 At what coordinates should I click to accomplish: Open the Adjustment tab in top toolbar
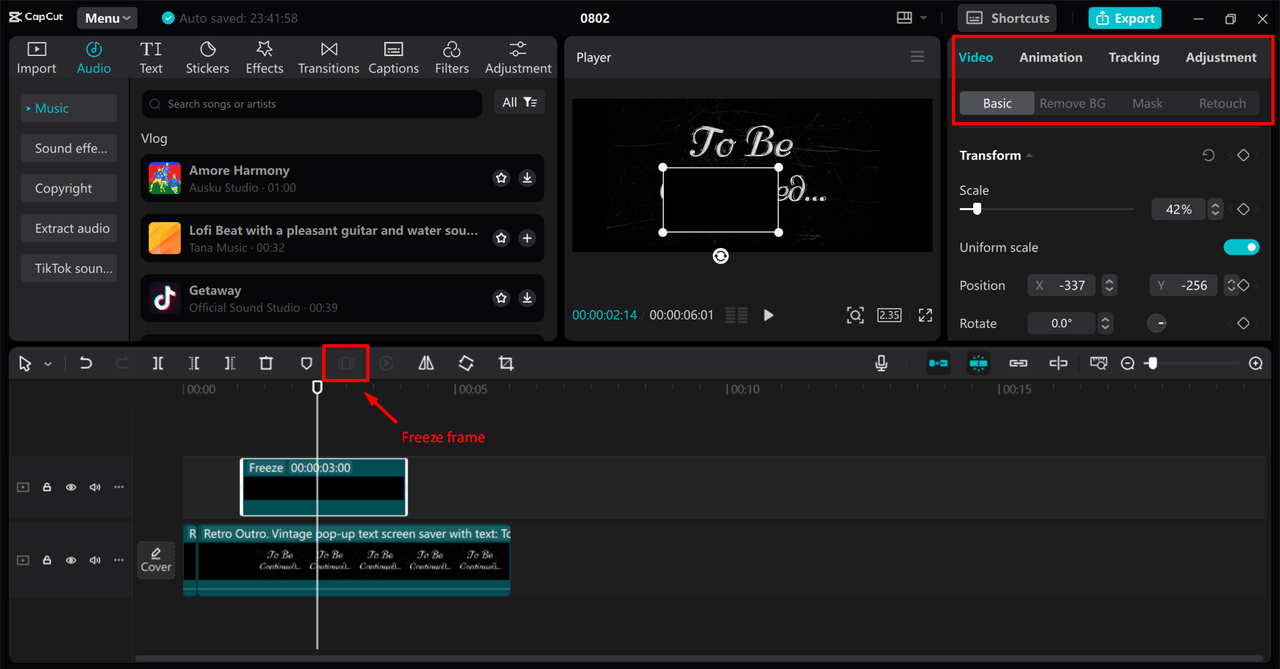[x=518, y=58]
